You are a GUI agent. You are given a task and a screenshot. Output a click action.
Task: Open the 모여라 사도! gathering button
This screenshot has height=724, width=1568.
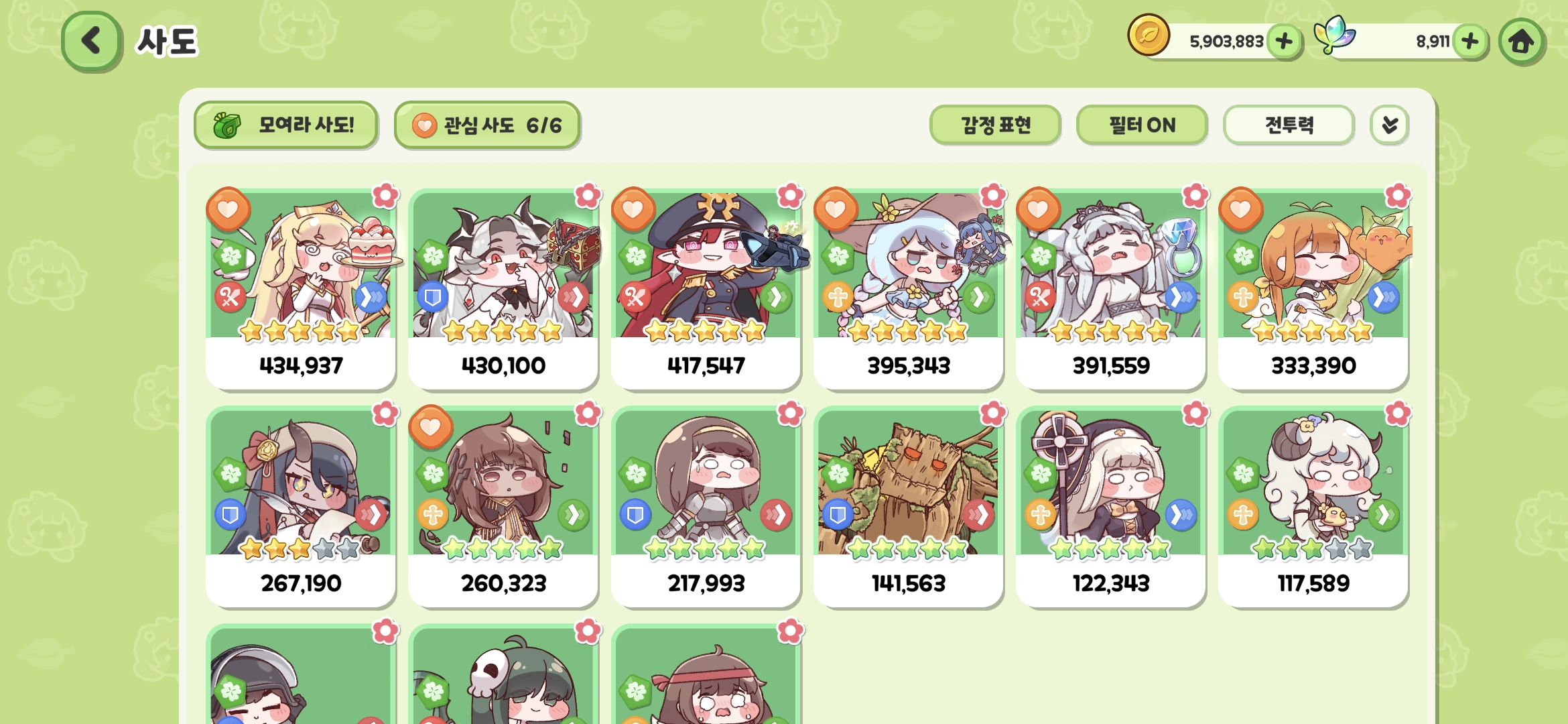(286, 125)
